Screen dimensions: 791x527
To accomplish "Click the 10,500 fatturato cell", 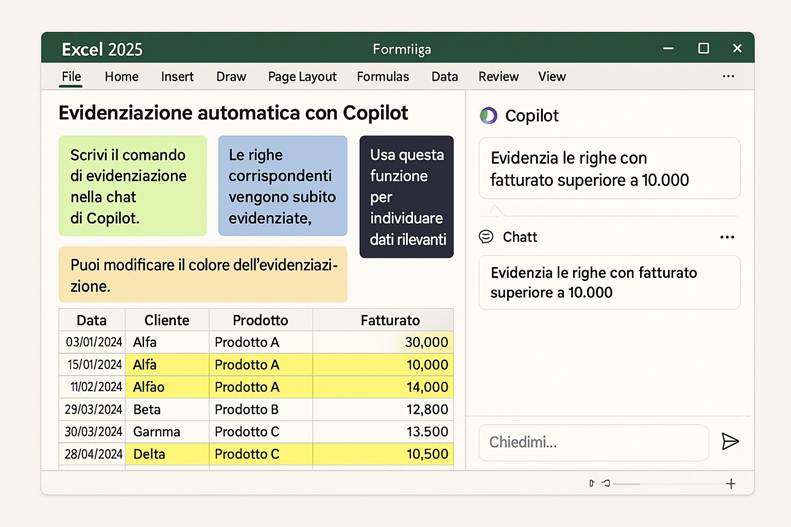I will [383, 454].
